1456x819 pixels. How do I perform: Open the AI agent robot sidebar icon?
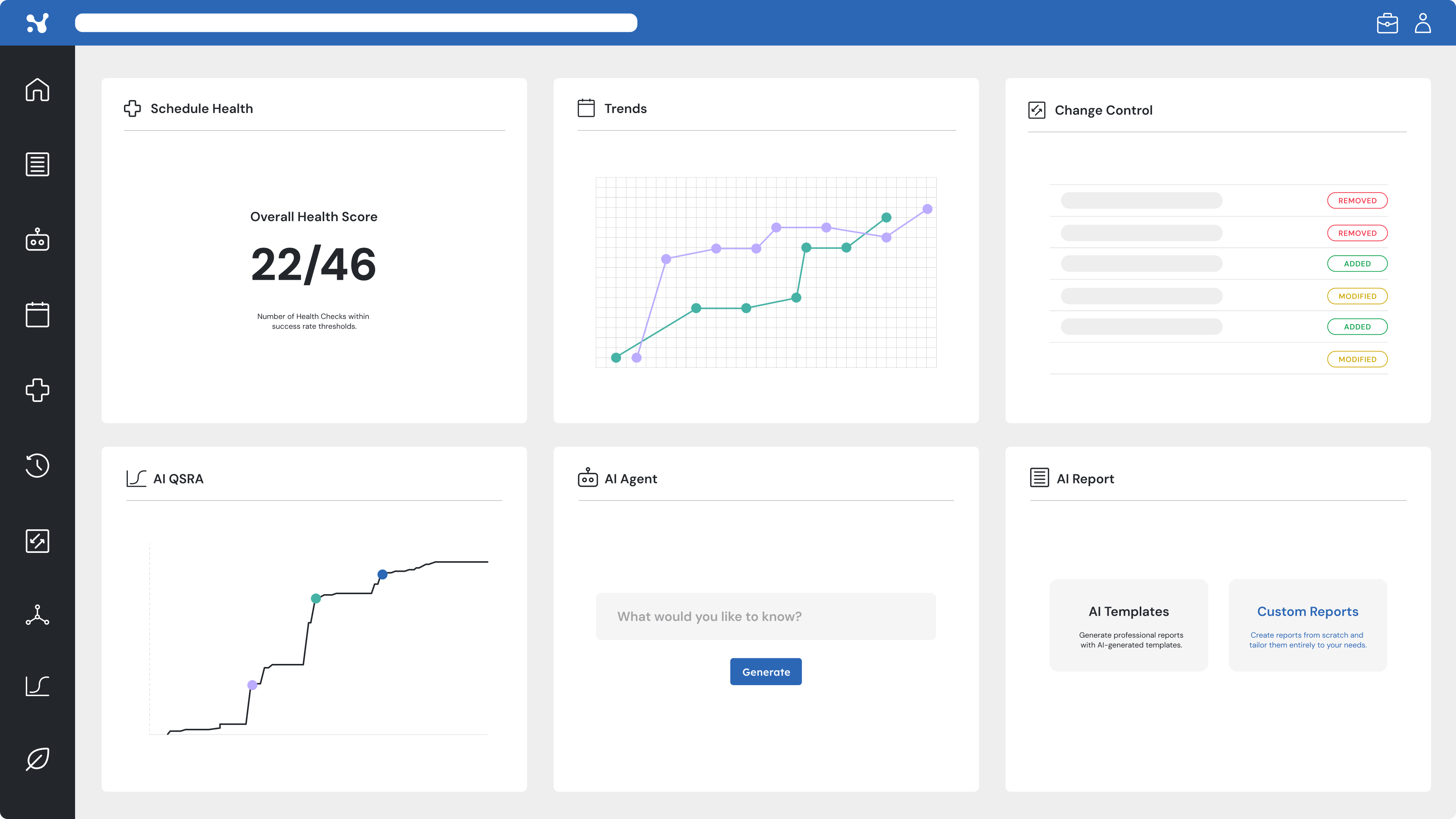[x=37, y=240]
